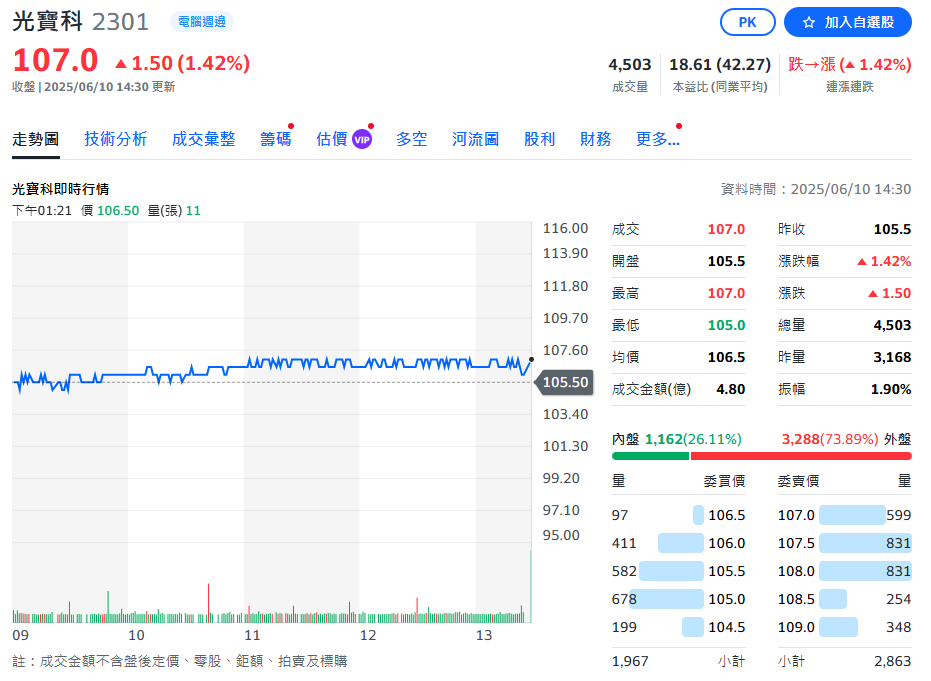Click the large 107.0 price headline
This screenshot has width=931, height=681.
coord(55,61)
